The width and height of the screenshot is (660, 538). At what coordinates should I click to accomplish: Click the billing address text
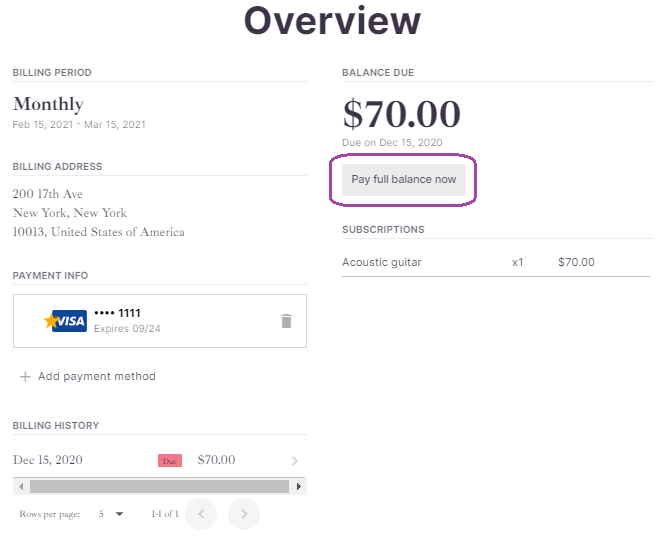pos(98,213)
